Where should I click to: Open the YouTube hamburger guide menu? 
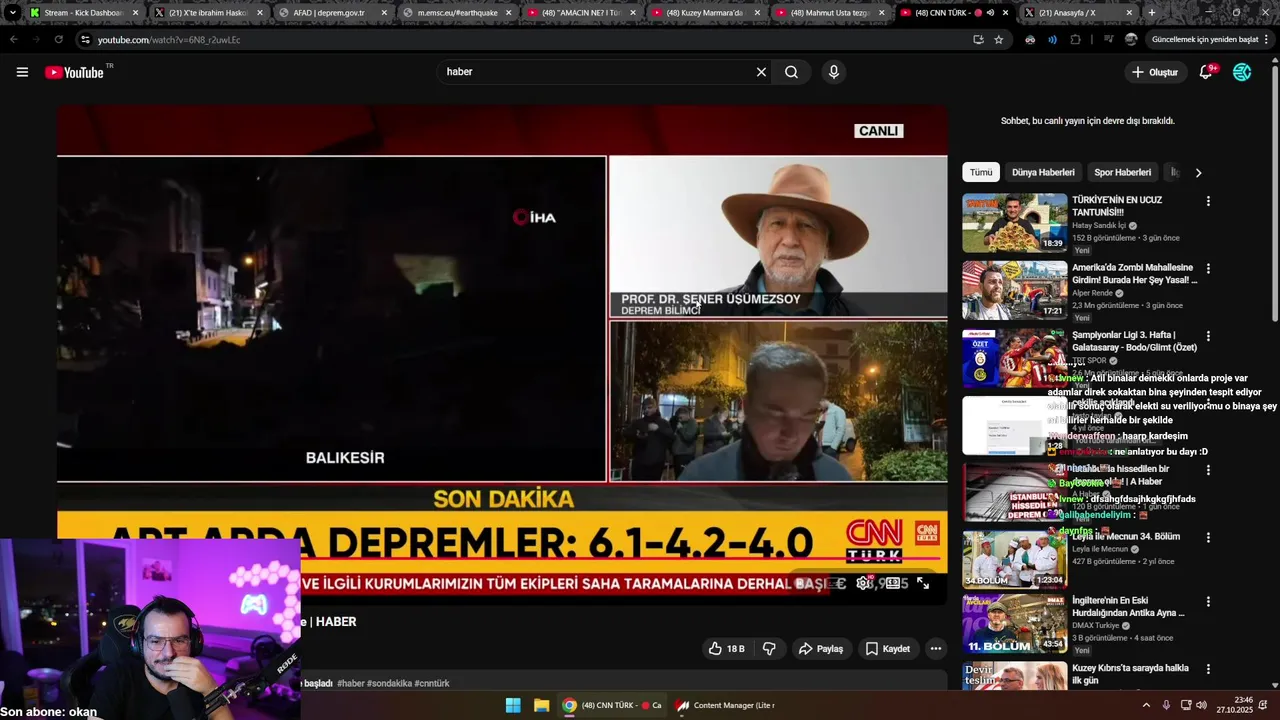pyautogui.click(x=22, y=72)
